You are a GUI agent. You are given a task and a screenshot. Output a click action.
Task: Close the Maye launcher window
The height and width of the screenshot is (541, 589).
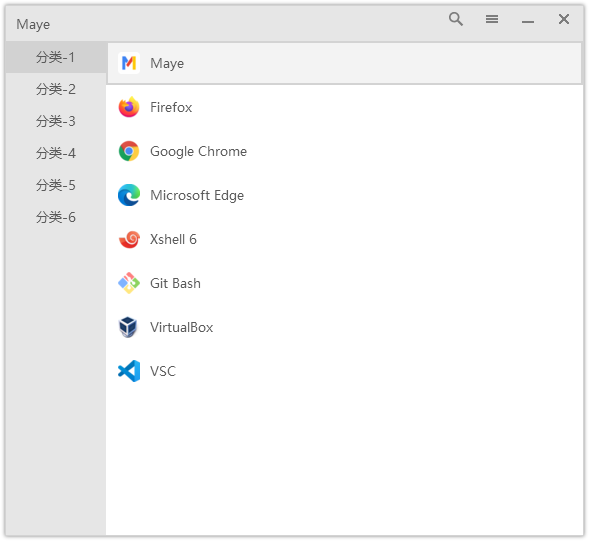tap(564, 19)
